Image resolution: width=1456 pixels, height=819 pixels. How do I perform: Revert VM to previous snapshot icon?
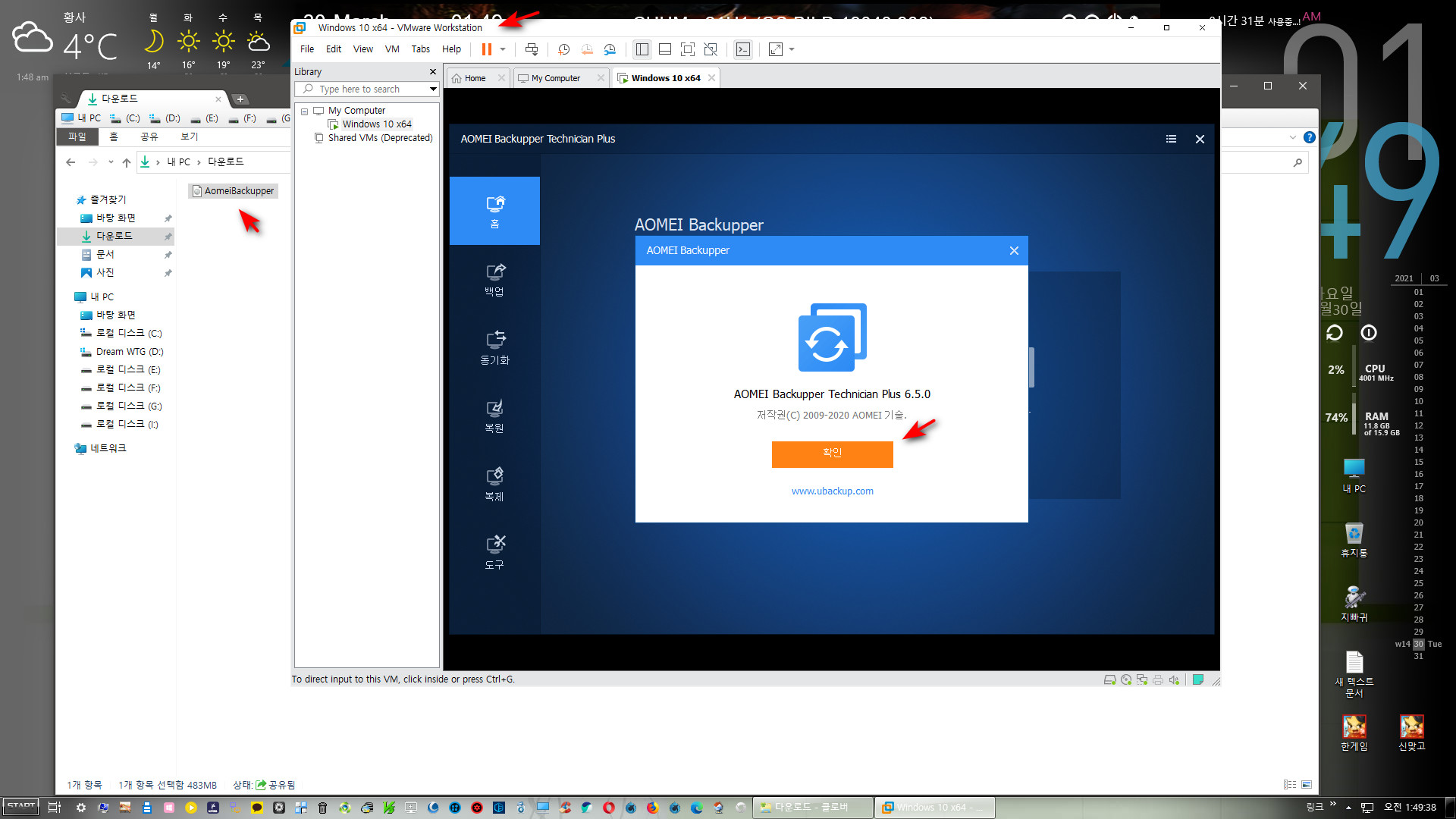[587, 49]
